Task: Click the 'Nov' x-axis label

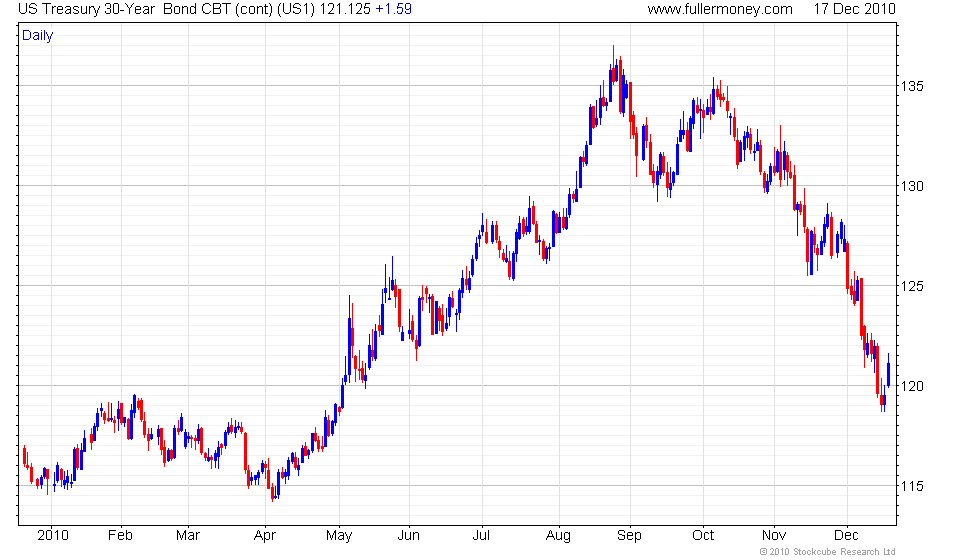Action: pos(774,536)
